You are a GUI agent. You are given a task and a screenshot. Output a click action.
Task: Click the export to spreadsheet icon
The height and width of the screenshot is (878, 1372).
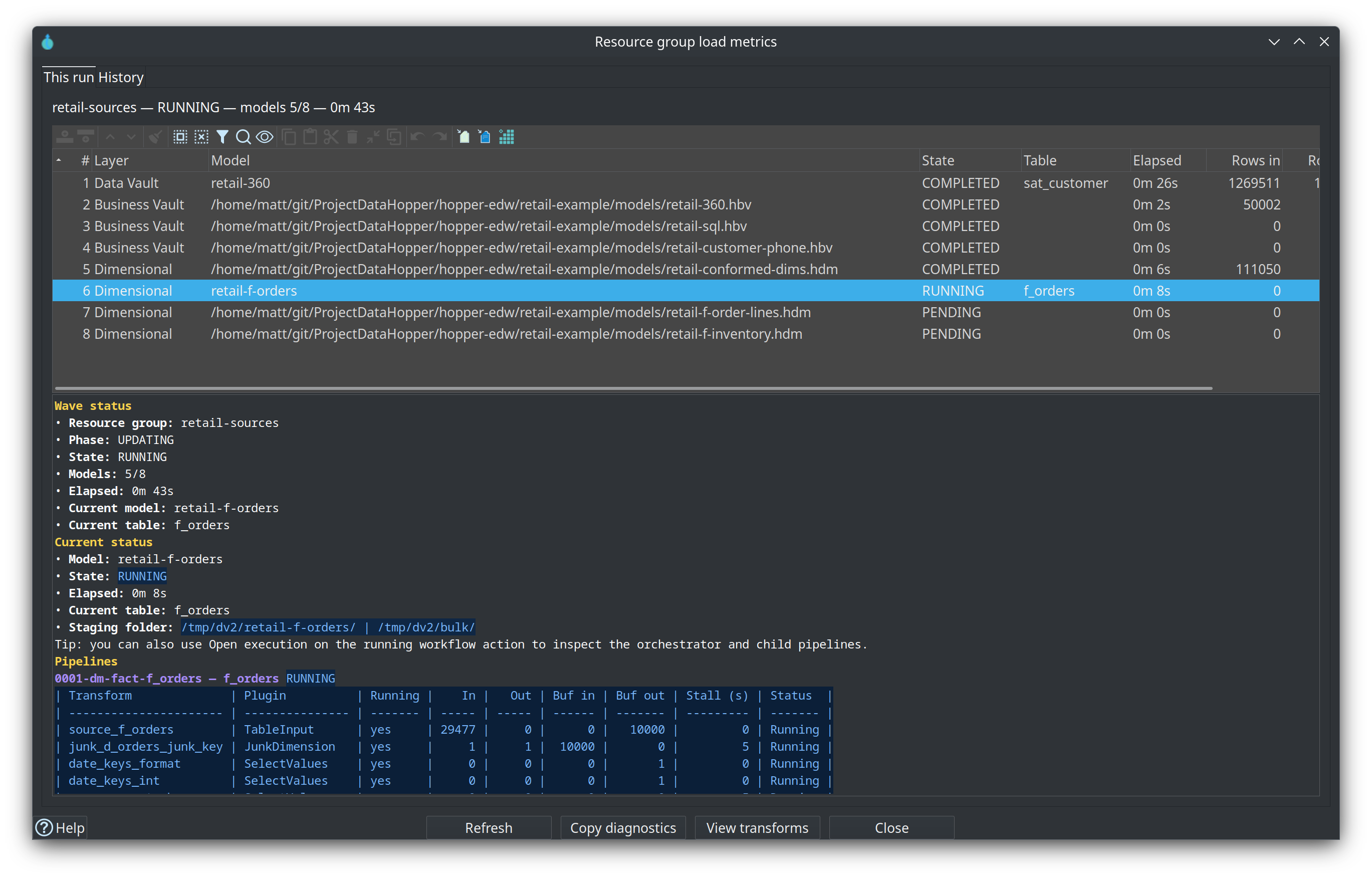[464, 137]
